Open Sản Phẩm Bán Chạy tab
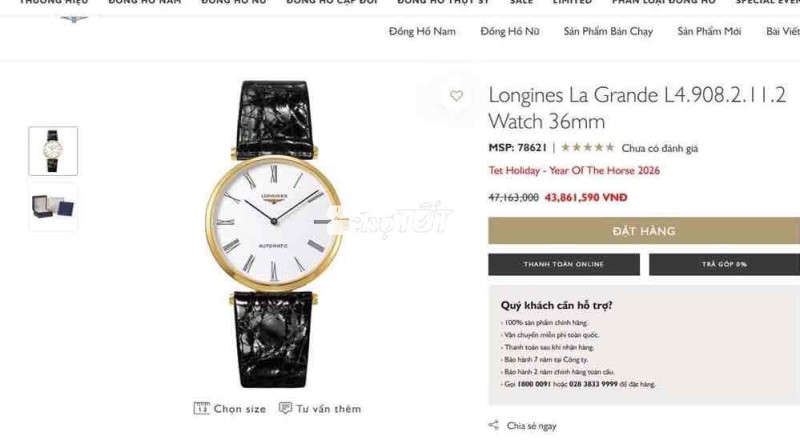Image resolution: width=800 pixels, height=440 pixels. click(608, 32)
